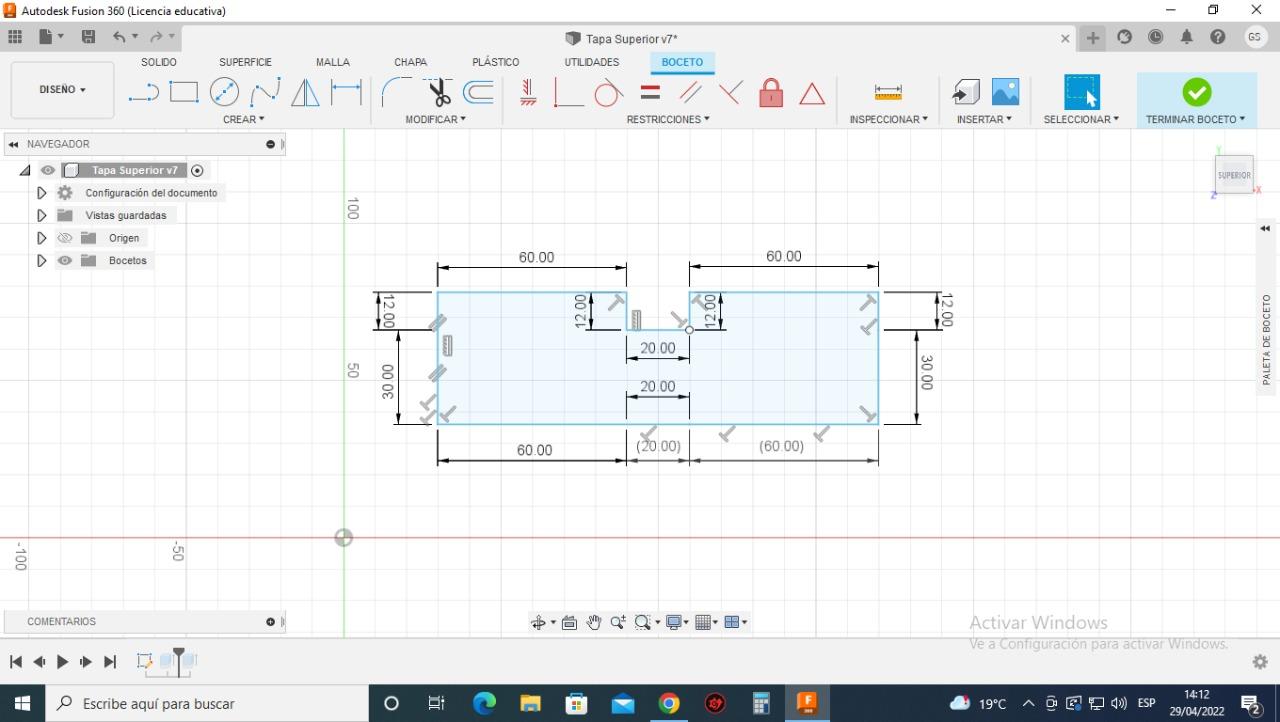Select the Sketch Dimension tool
Viewport: 1280px width, 722px height.
click(346, 93)
